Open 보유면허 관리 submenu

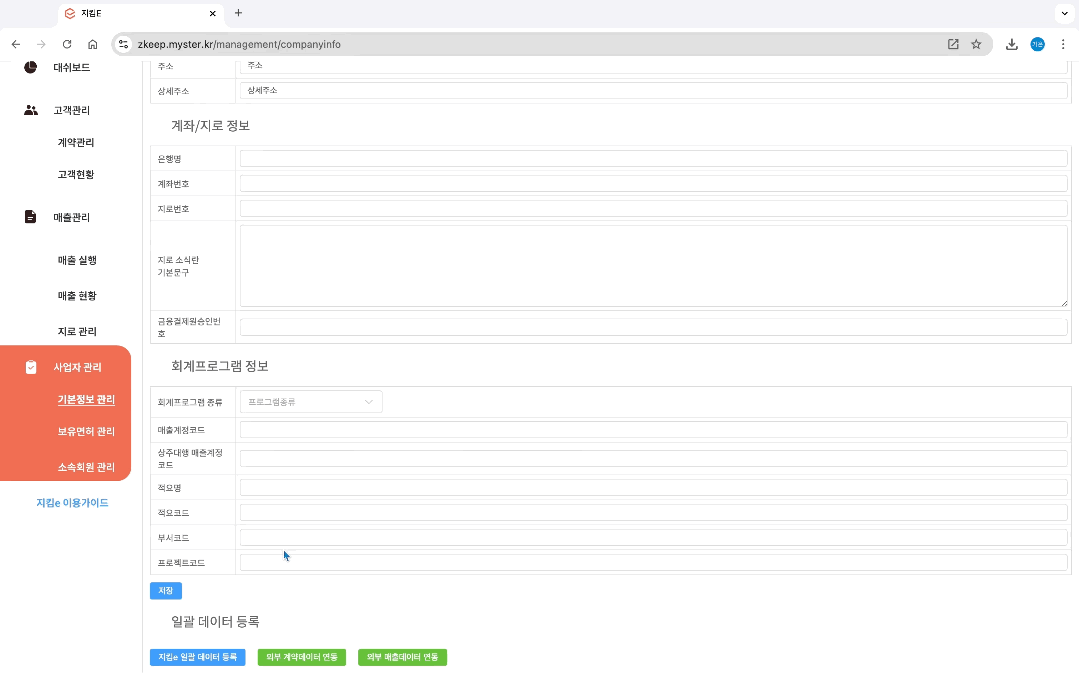(x=86, y=432)
